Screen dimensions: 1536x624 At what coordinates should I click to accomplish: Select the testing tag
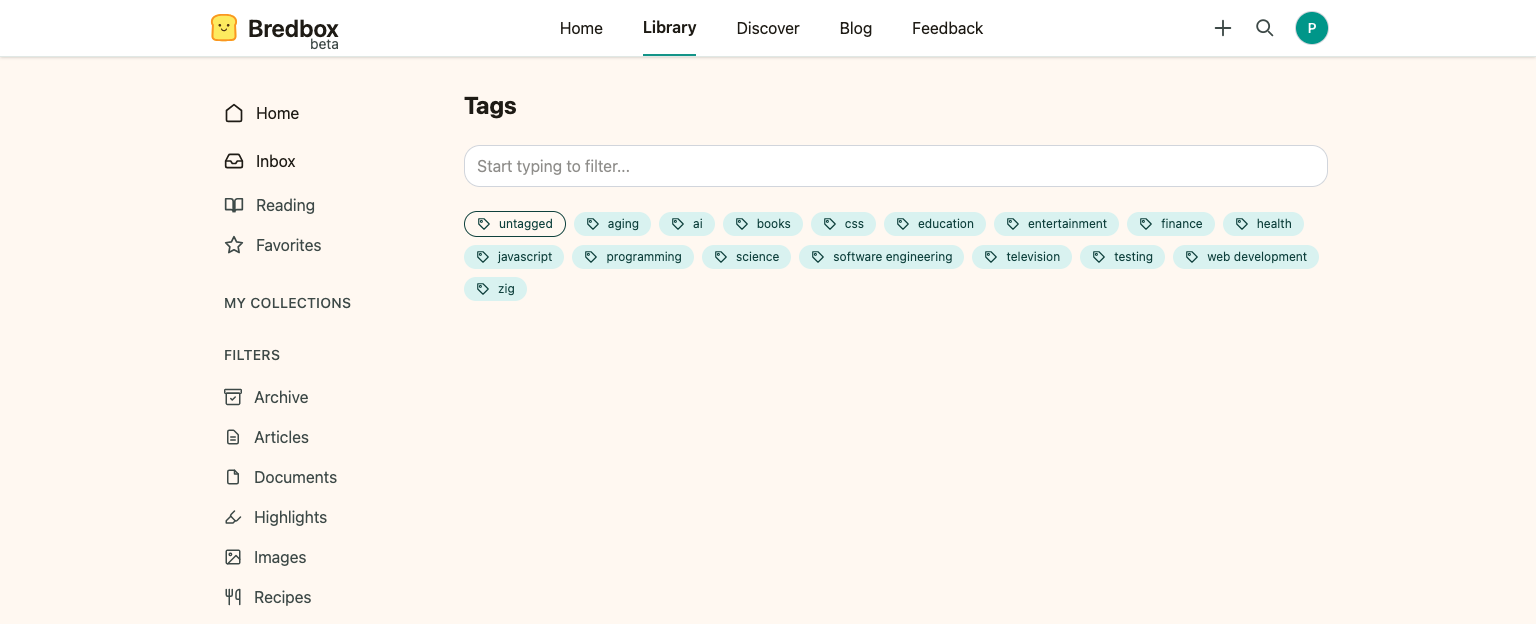click(1123, 257)
